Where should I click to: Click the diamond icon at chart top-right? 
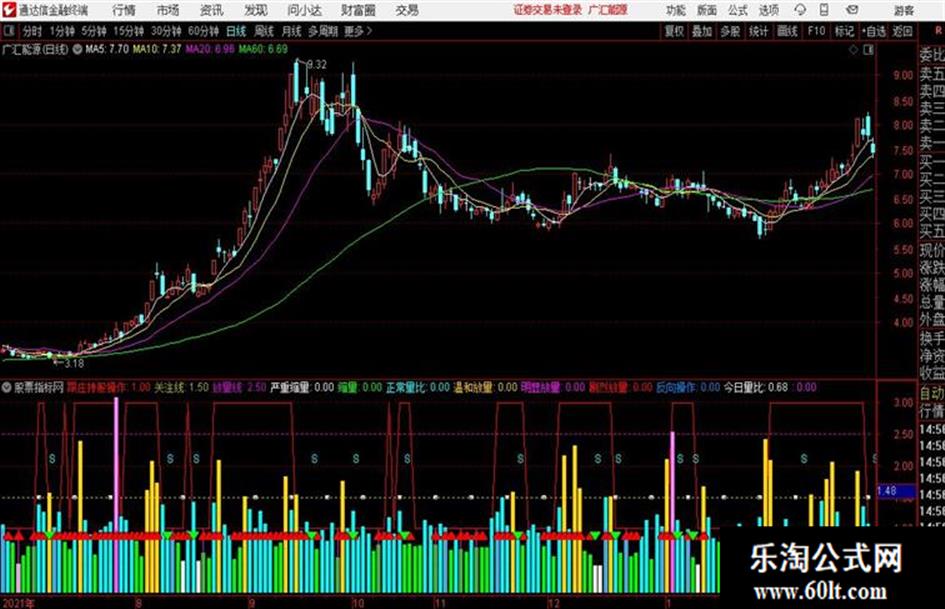pos(853,50)
